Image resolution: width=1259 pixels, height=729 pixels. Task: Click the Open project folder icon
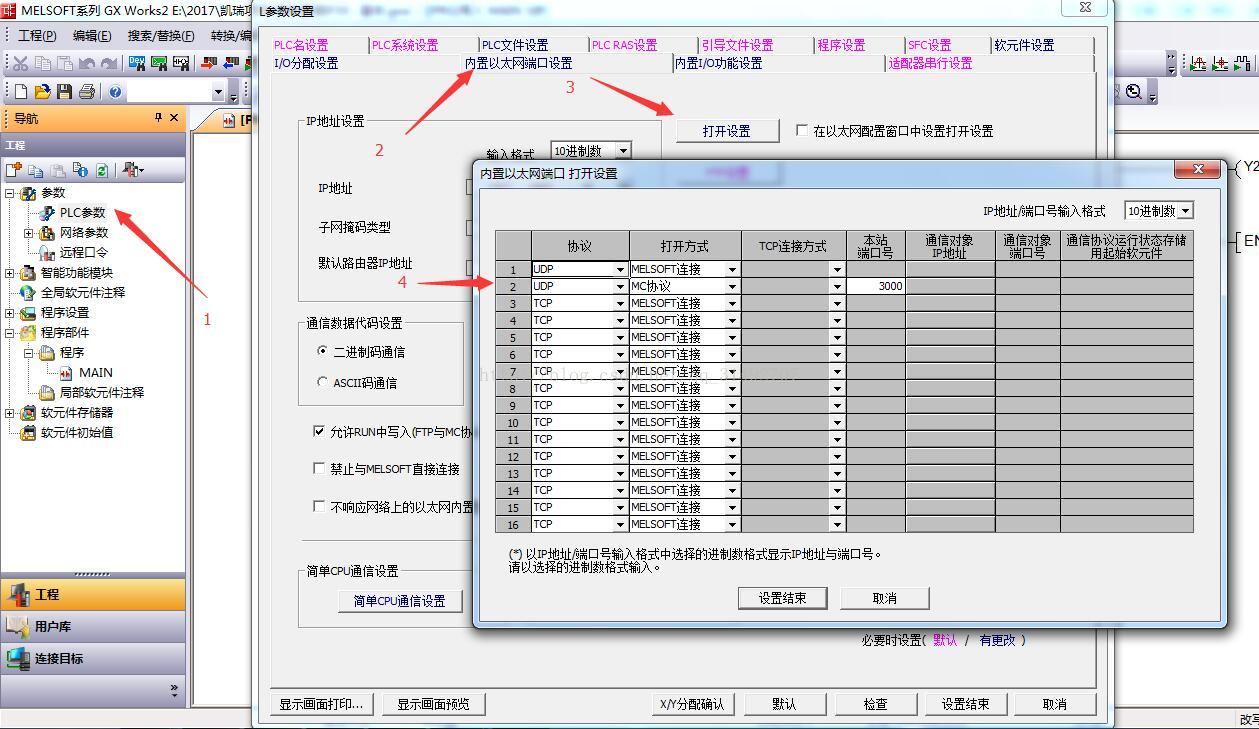click(42, 92)
